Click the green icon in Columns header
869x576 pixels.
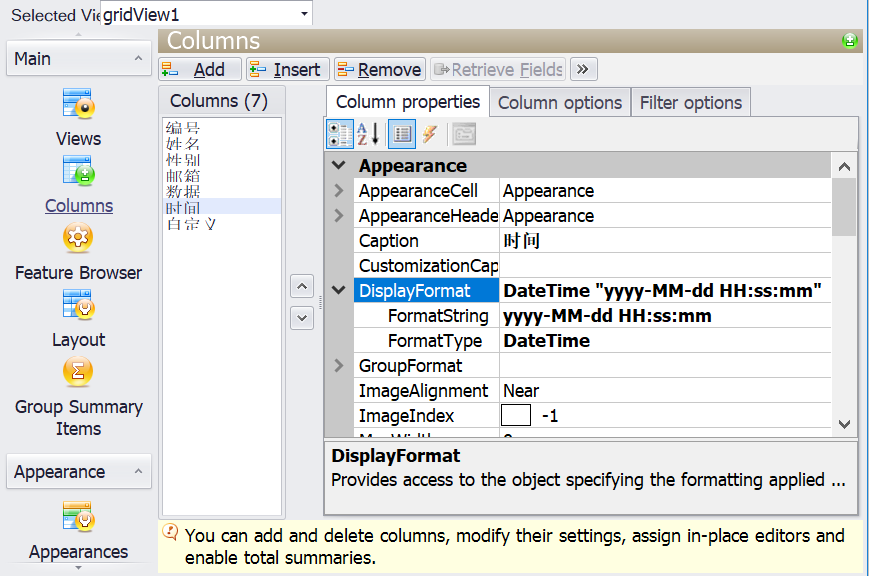[850, 40]
